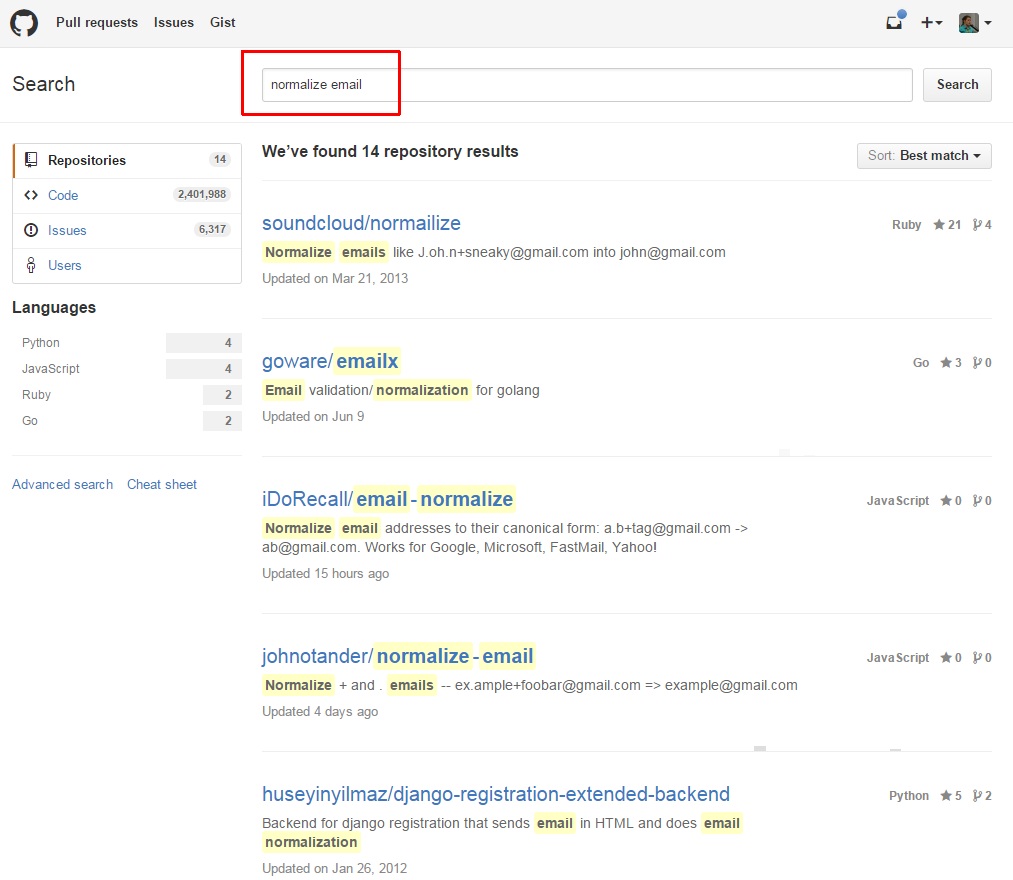
Task: Click the Issues exclamation icon in sidebar
Action: [x=30, y=230]
